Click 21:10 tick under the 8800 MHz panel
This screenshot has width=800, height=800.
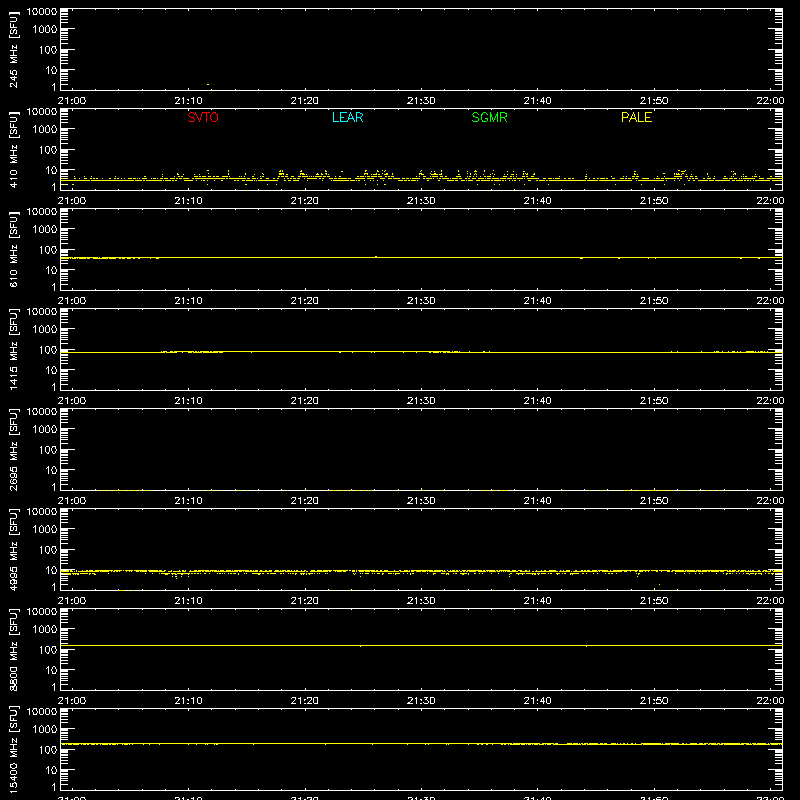[x=188, y=701]
